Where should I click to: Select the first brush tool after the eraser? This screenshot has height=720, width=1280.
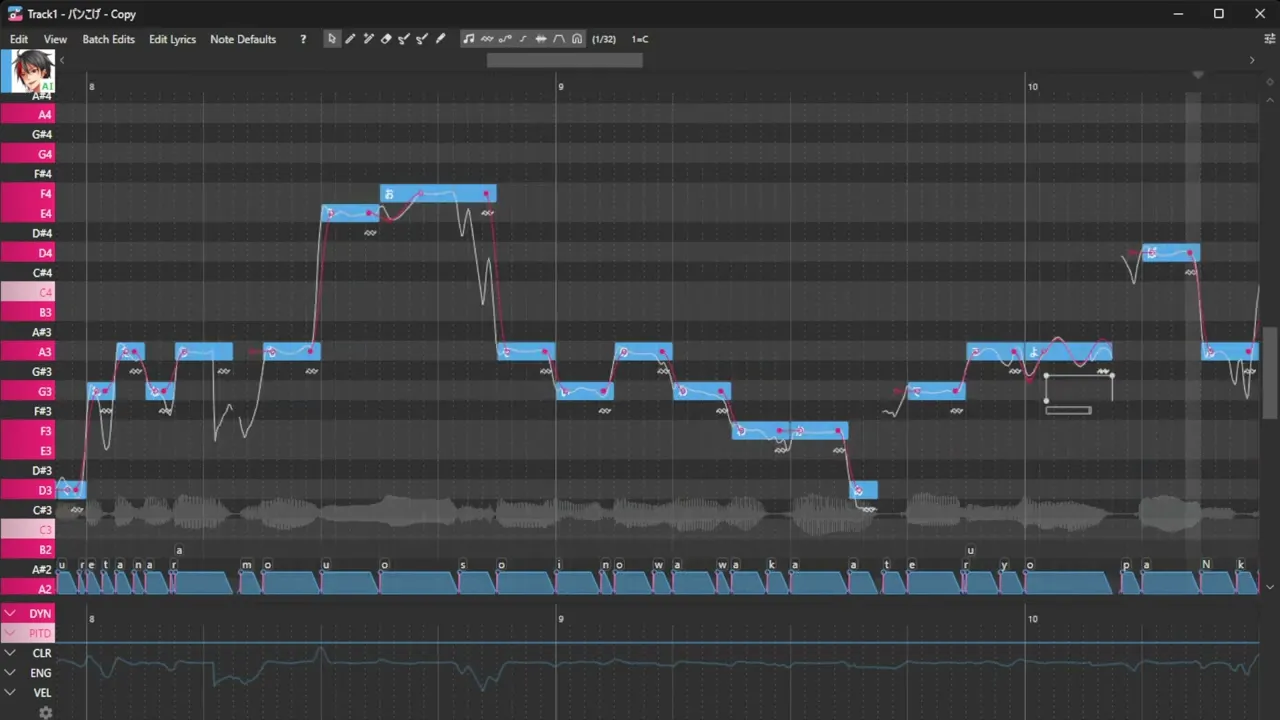404,39
